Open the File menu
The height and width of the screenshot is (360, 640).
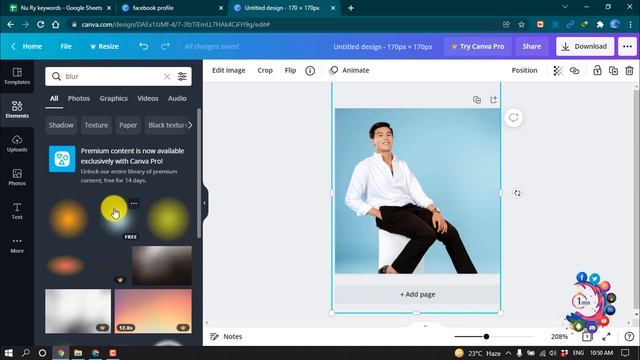66,47
